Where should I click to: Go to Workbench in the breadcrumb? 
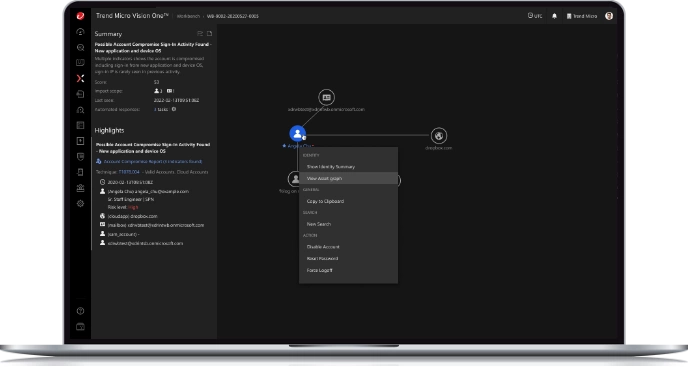(x=188, y=16)
